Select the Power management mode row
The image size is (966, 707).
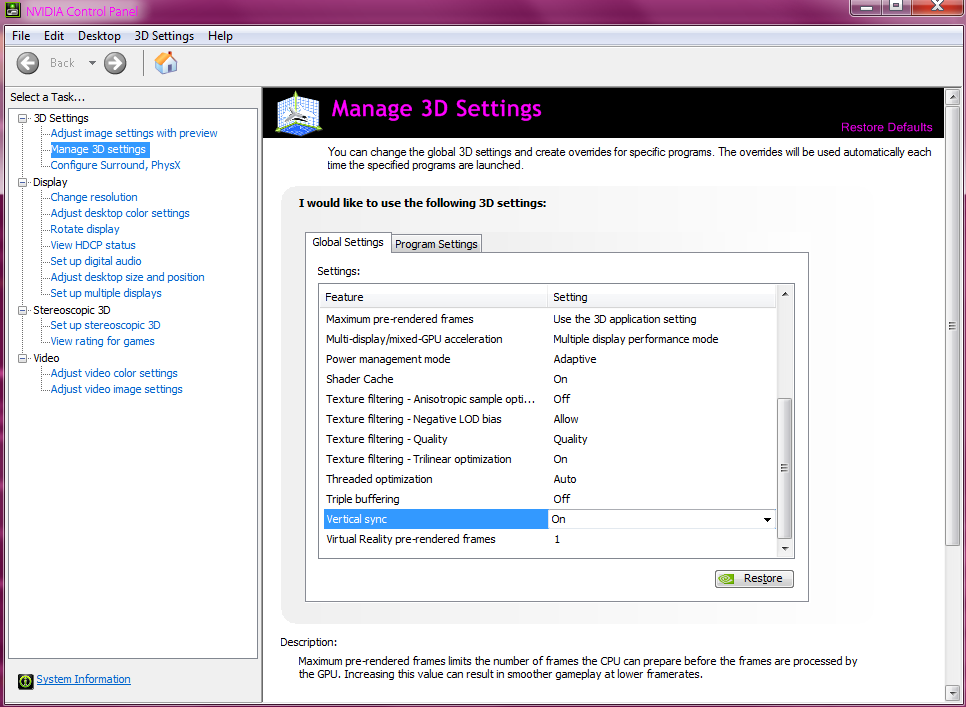click(550, 359)
